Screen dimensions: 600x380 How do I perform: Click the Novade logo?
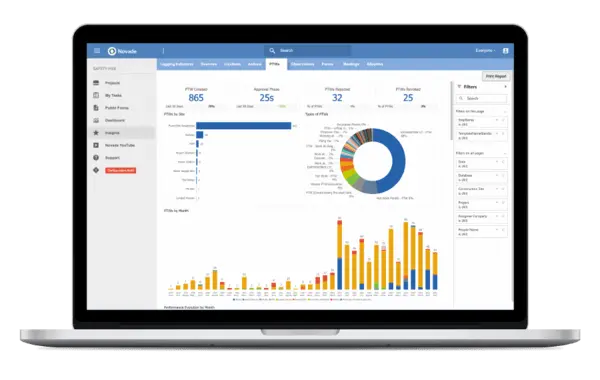point(122,51)
